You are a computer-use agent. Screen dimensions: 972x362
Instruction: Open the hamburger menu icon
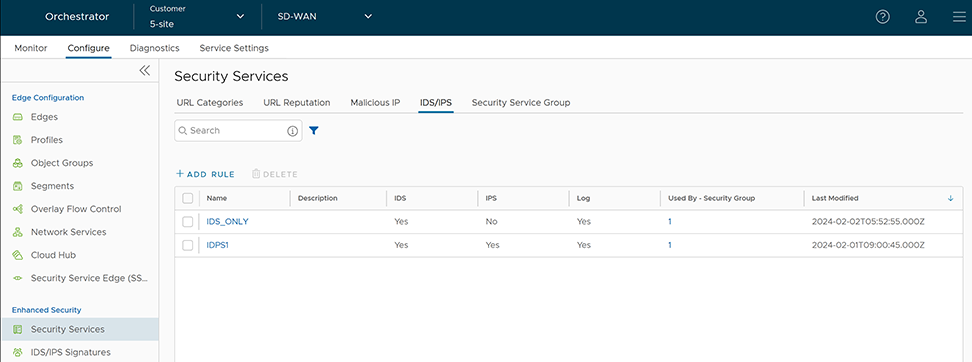(x=959, y=17)
